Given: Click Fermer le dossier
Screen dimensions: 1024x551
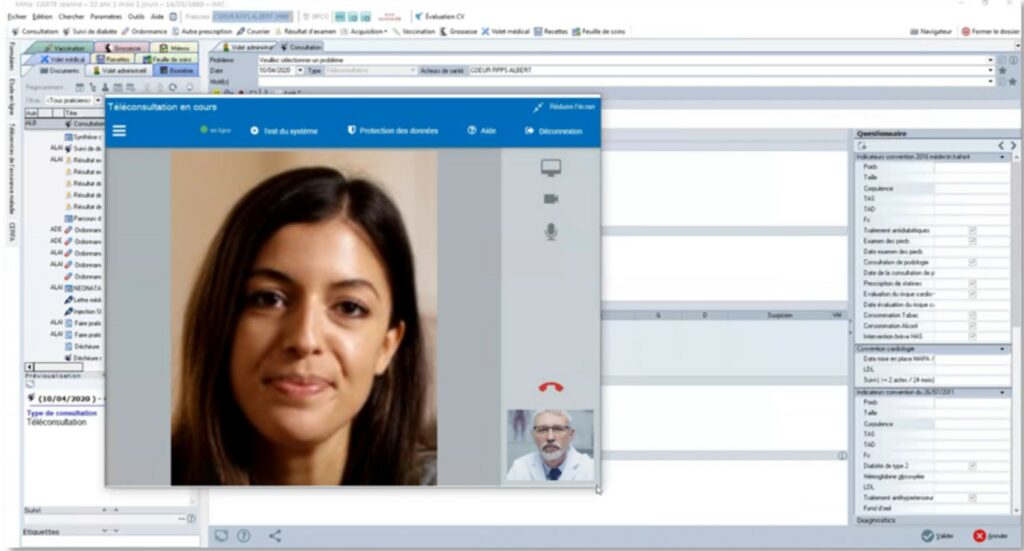Looking at the screenshot, I should (989, 31).
